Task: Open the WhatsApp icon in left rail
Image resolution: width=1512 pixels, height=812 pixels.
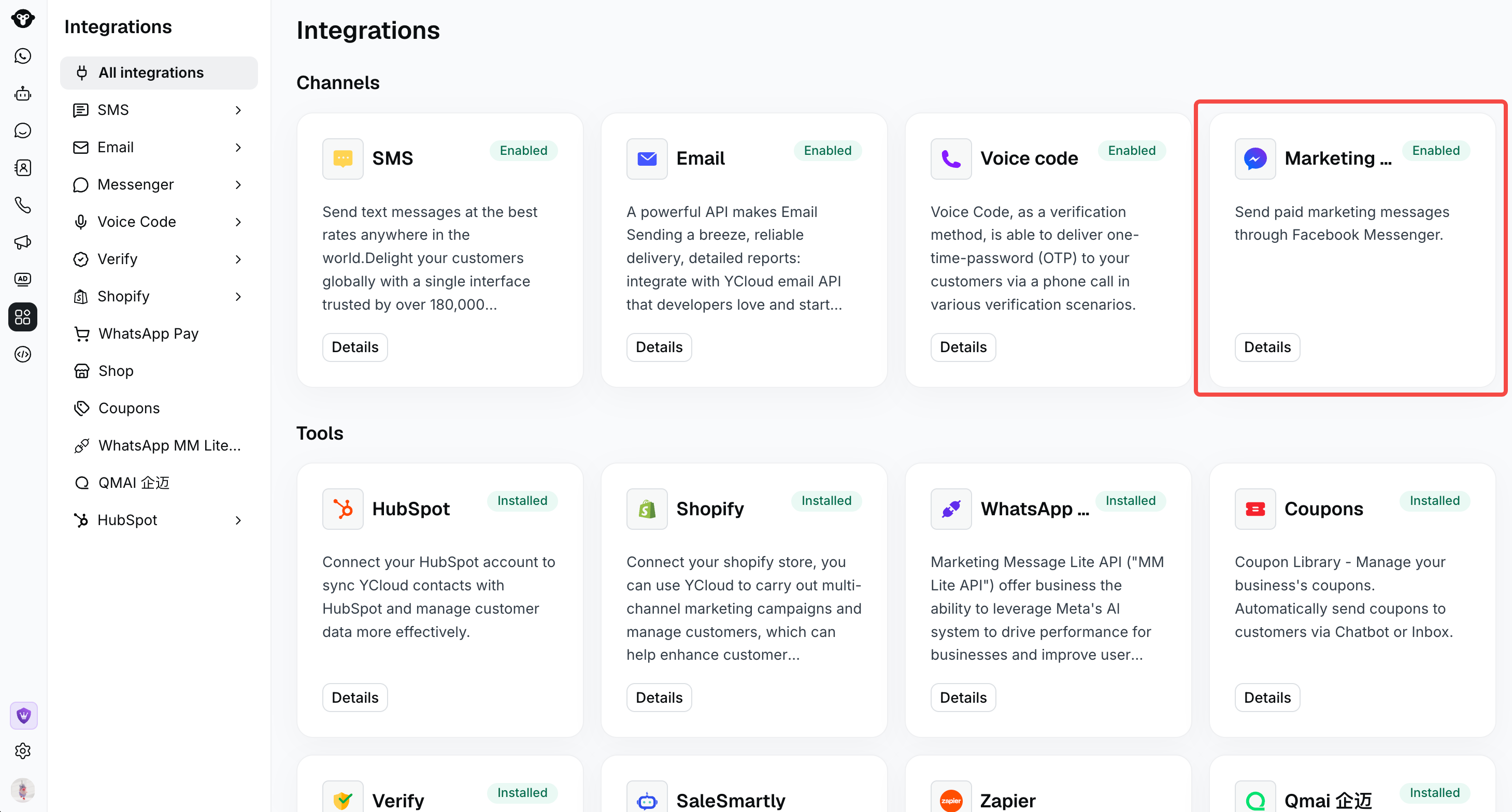Action: (x=23, y=56)
